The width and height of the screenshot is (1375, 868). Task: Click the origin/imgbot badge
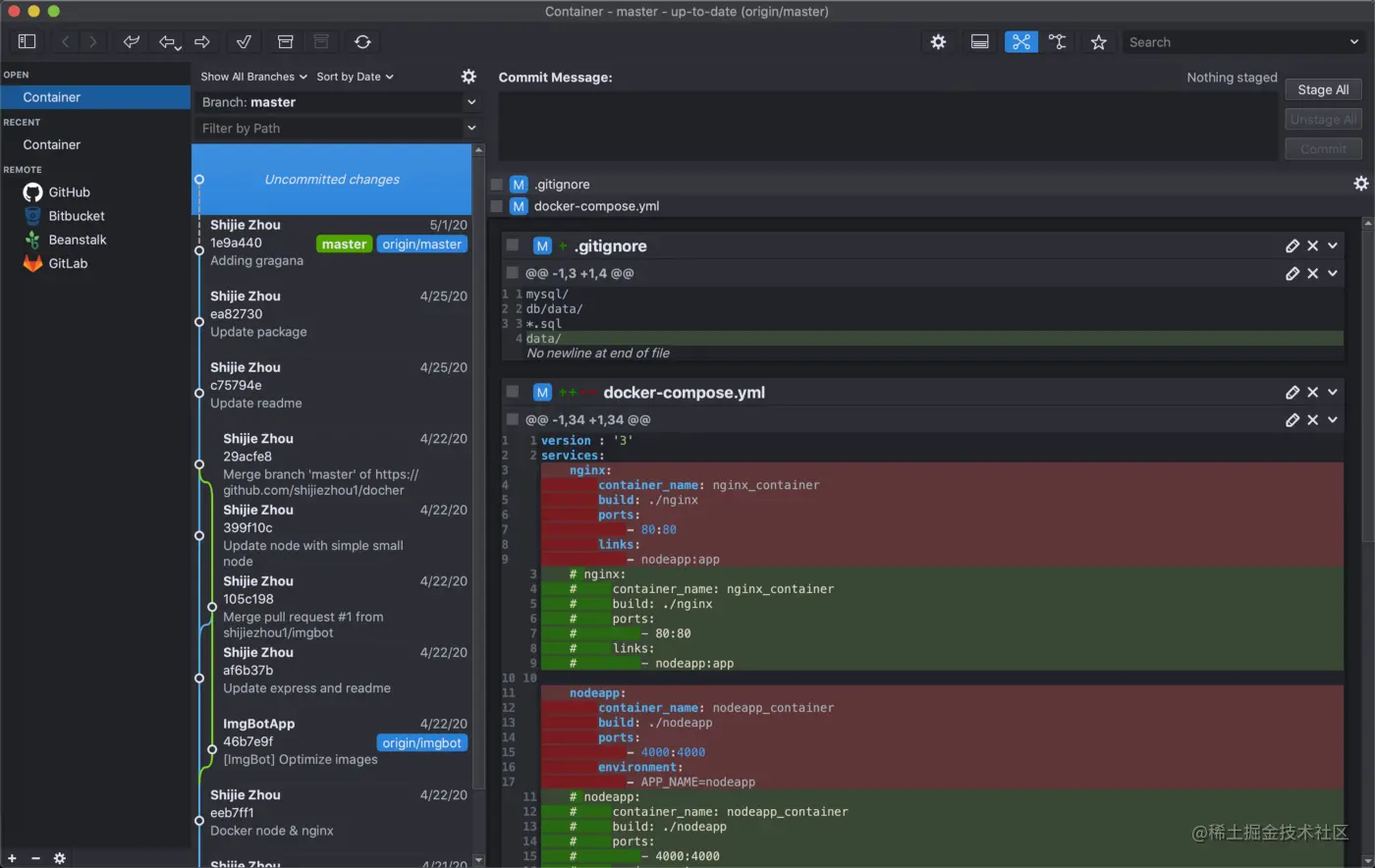tap(422, 743)
